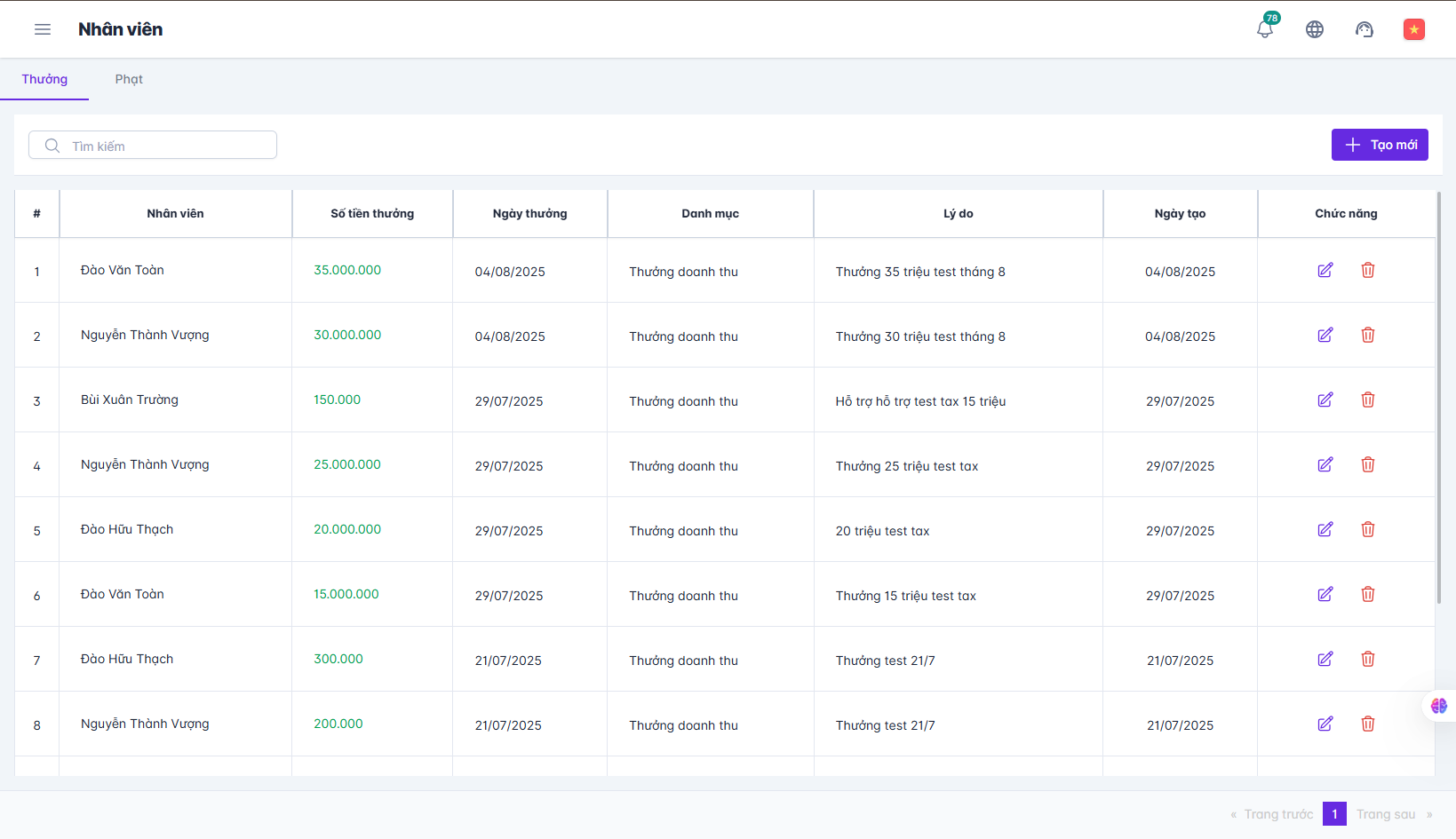Screen dimensions: 1456x839
Task: Edit the 20.000.000 Đào Hữu Thạch bonus
Action: pyautogui.click(x=1325, y=530)
